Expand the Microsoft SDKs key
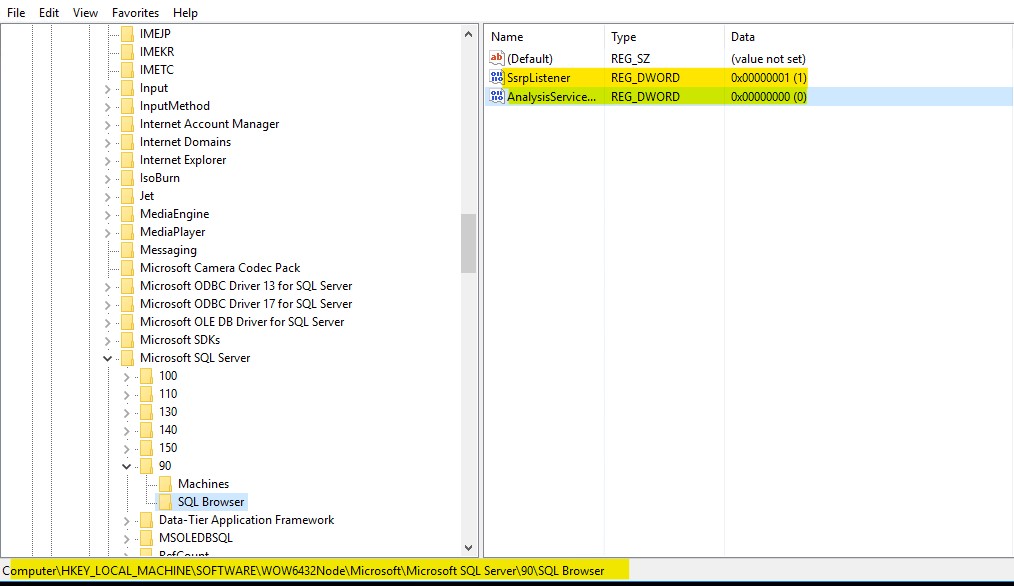The height and width of the screenshot is (586, 1014). [x=107, y=341]
